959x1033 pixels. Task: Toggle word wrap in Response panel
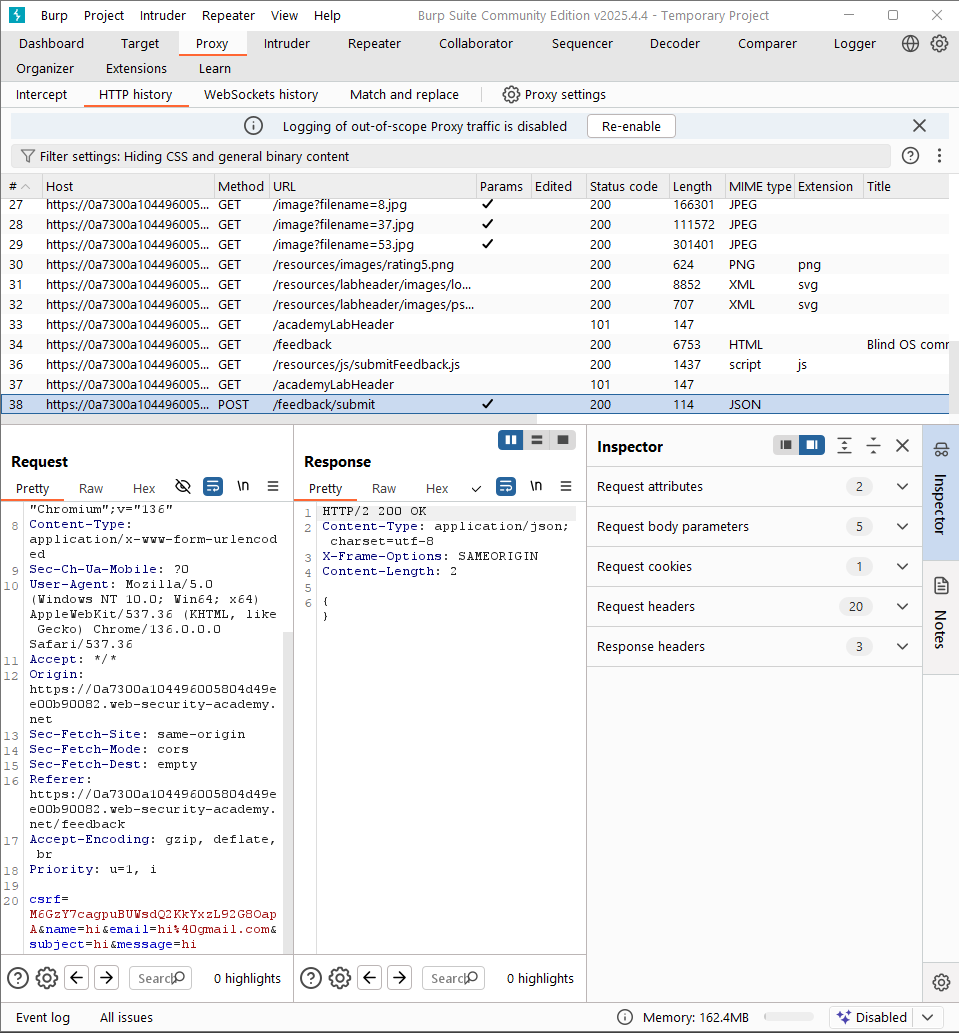coord(506,487)
